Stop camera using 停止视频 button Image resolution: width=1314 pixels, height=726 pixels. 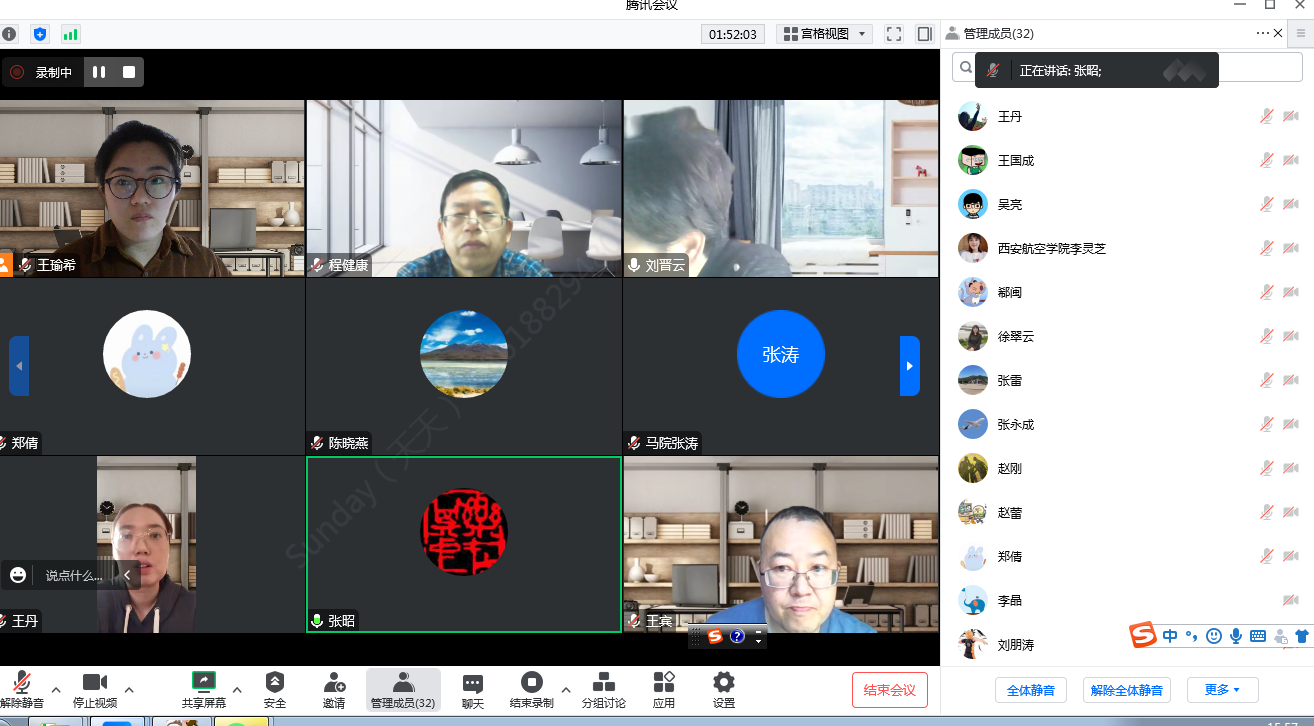95,689
